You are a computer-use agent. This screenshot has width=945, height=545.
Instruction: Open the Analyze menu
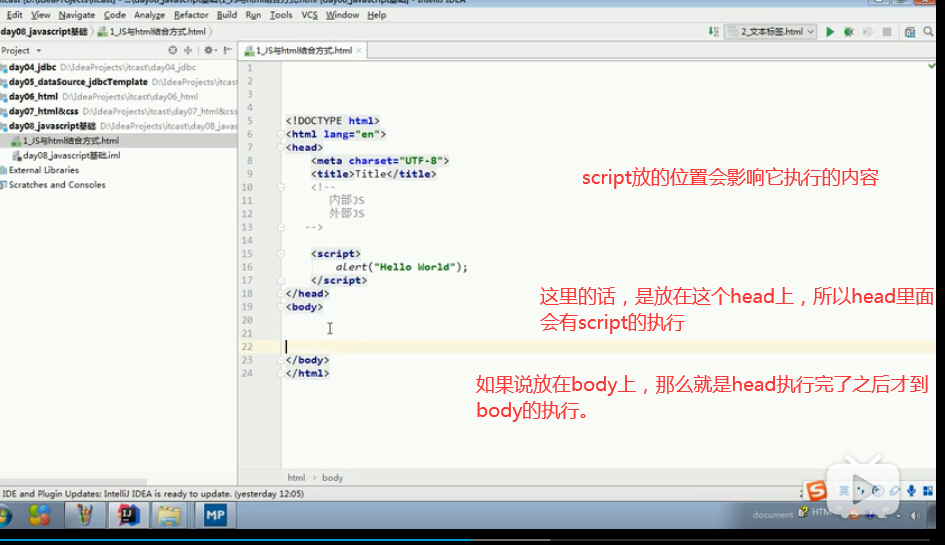coord(149,15)
